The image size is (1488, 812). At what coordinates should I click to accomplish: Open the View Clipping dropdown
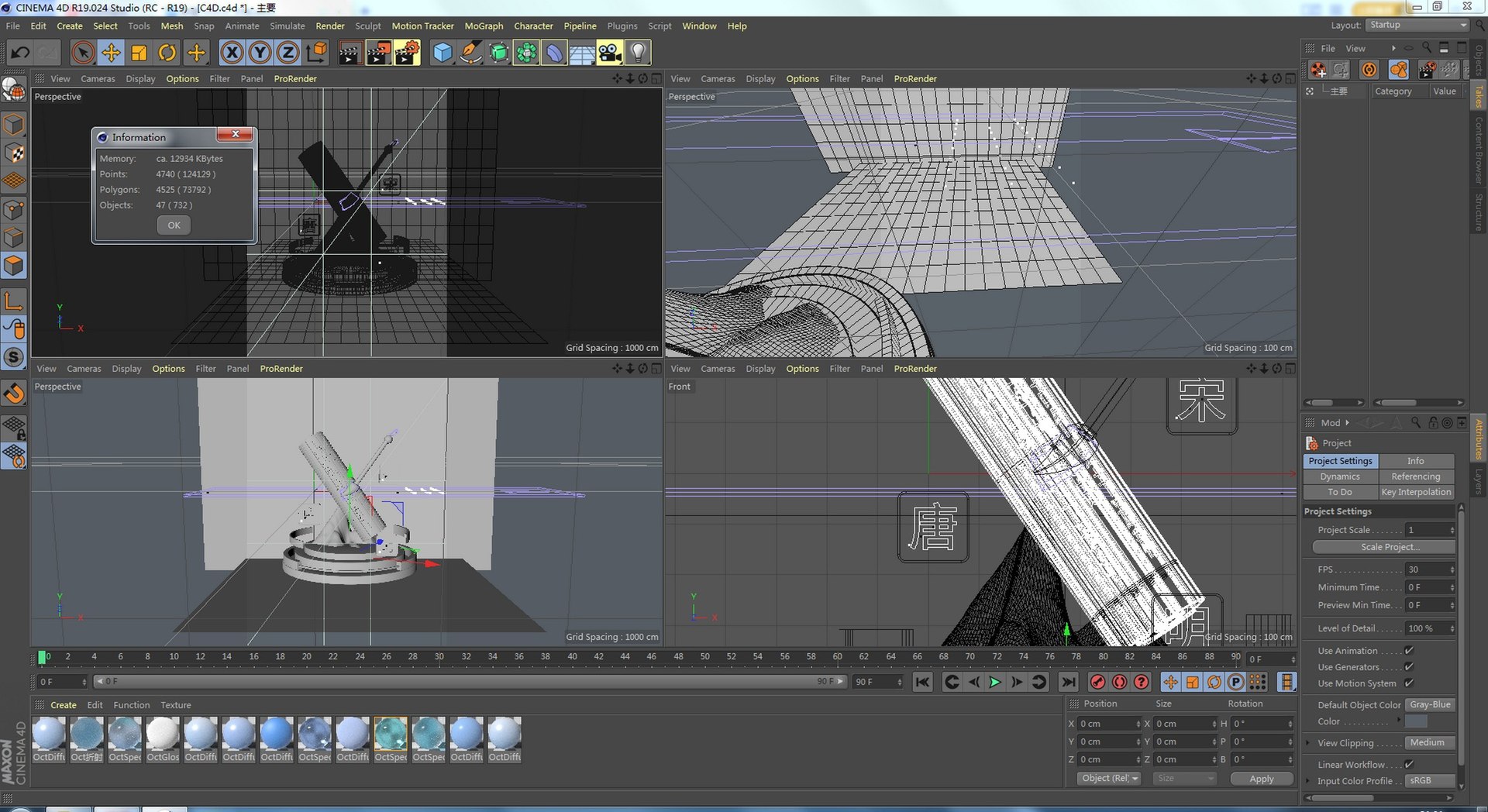[x=1430, y=743]
